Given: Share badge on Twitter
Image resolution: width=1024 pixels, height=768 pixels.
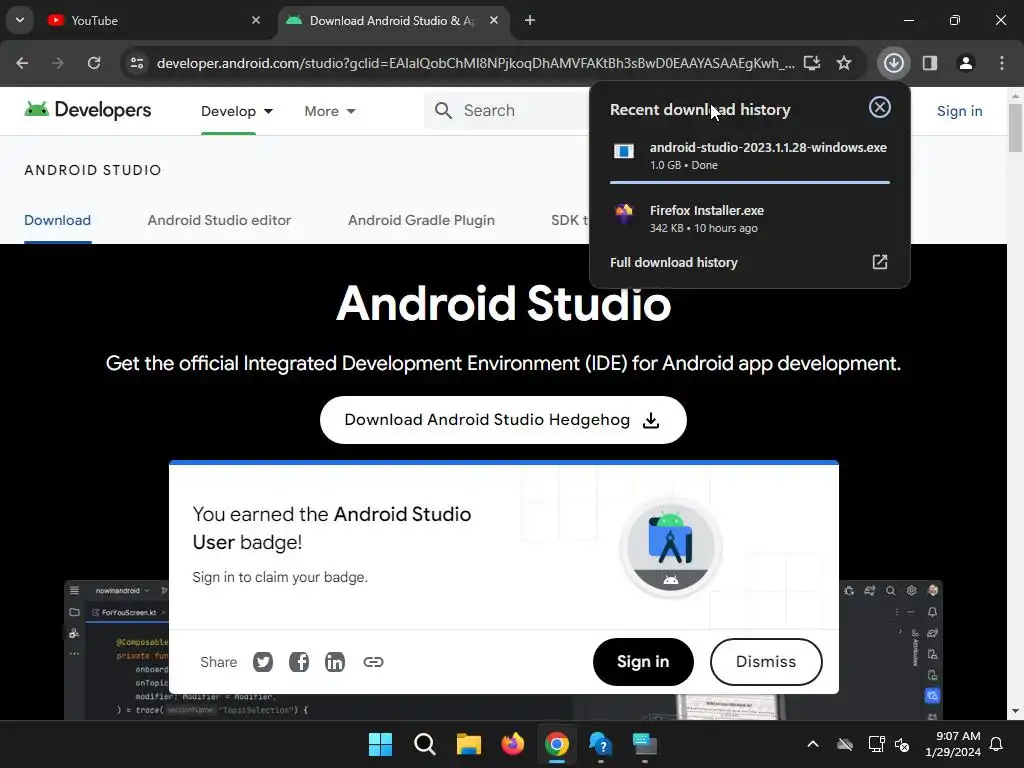Looking at the screenshot, I should pyautogui.click(x=263, y=662).
